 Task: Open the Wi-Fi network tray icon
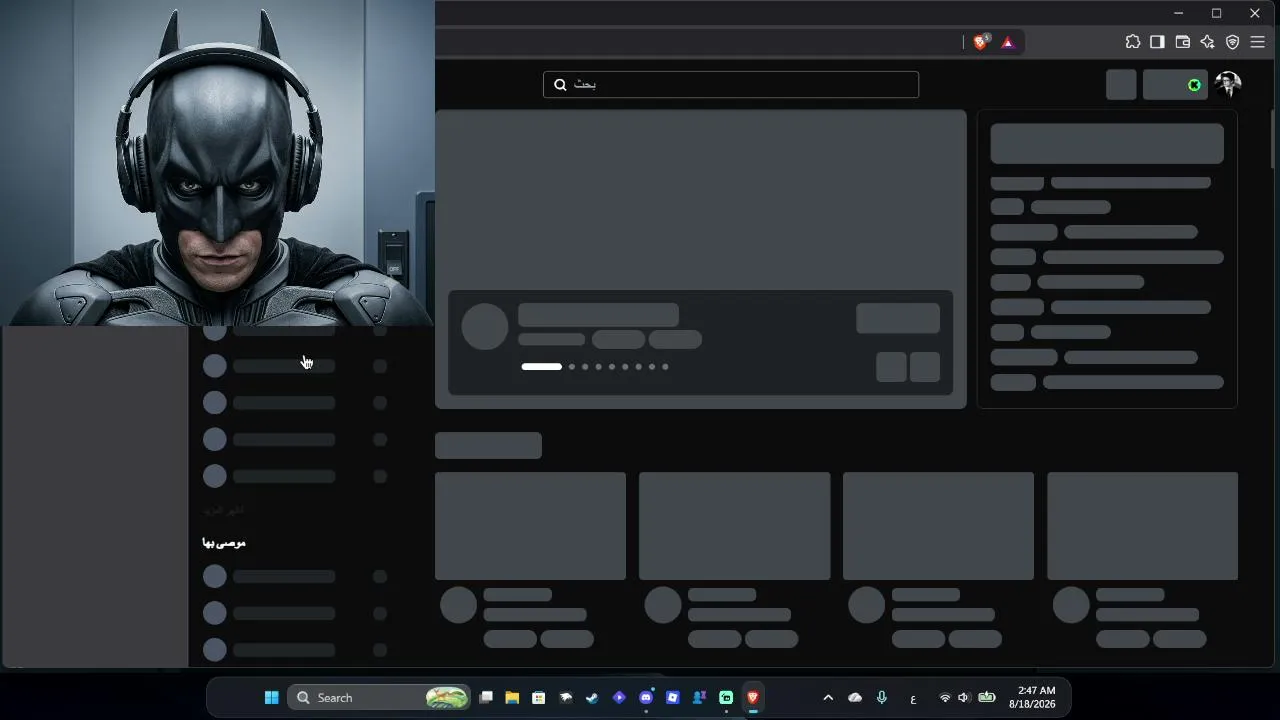click(x=945, y=697)
